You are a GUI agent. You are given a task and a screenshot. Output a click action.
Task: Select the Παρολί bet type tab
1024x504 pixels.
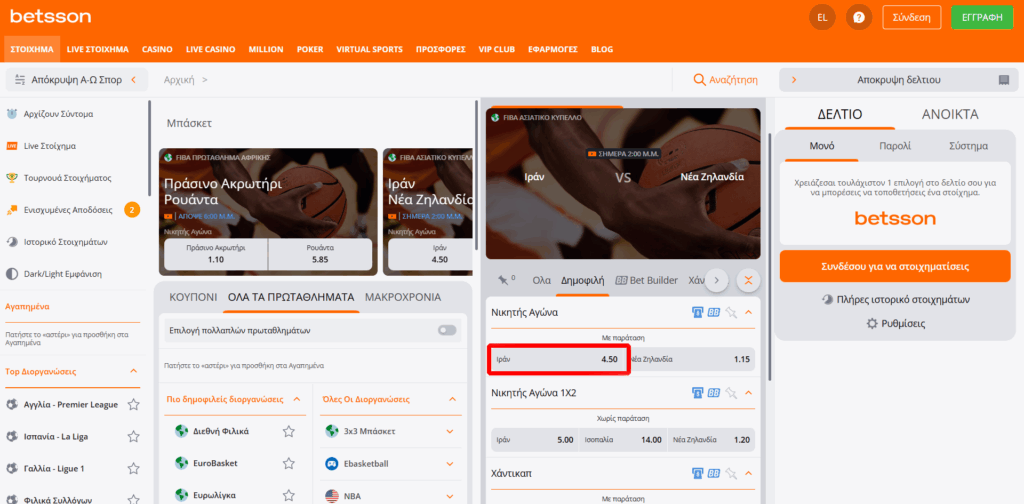tap(895, 146)
